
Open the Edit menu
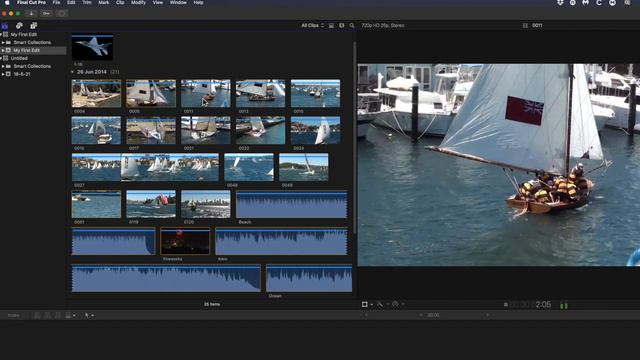point(71,2)
